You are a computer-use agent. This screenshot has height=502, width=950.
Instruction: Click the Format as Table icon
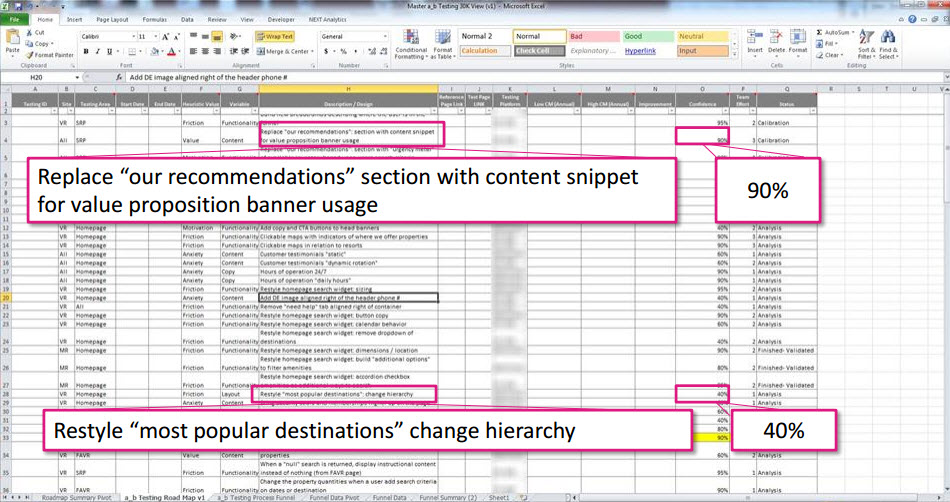[441, 44]
